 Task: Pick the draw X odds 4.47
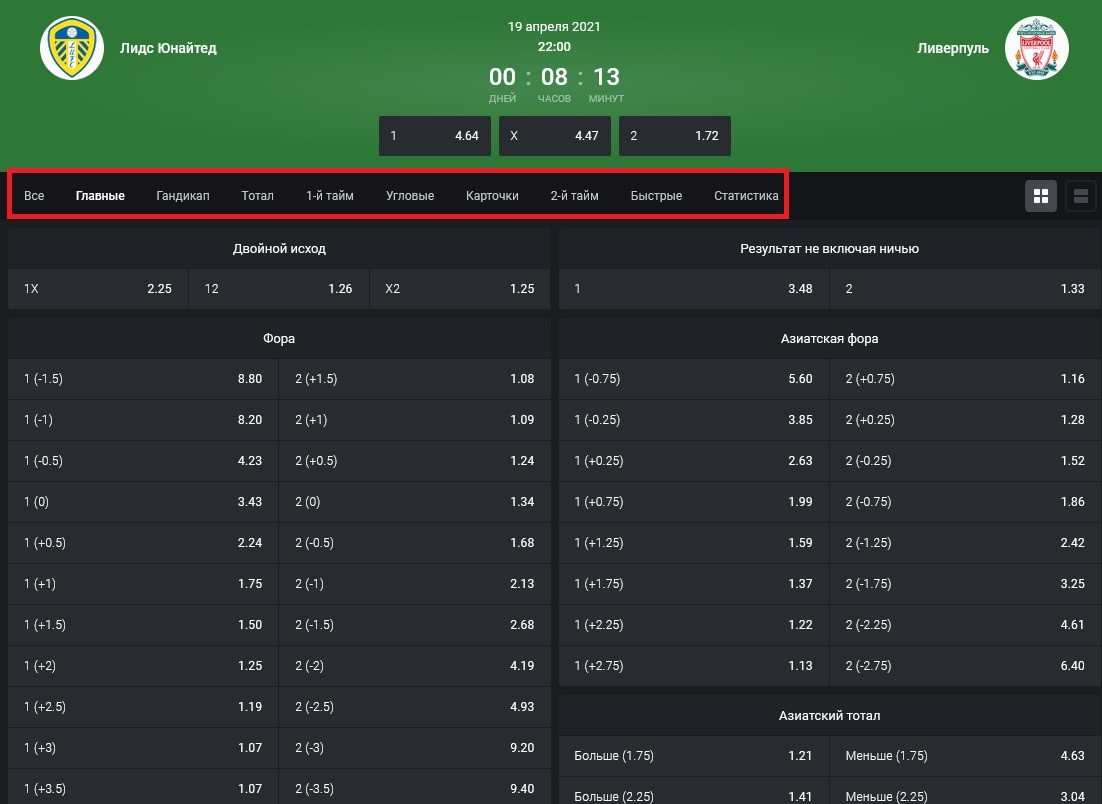coord(554,136)
